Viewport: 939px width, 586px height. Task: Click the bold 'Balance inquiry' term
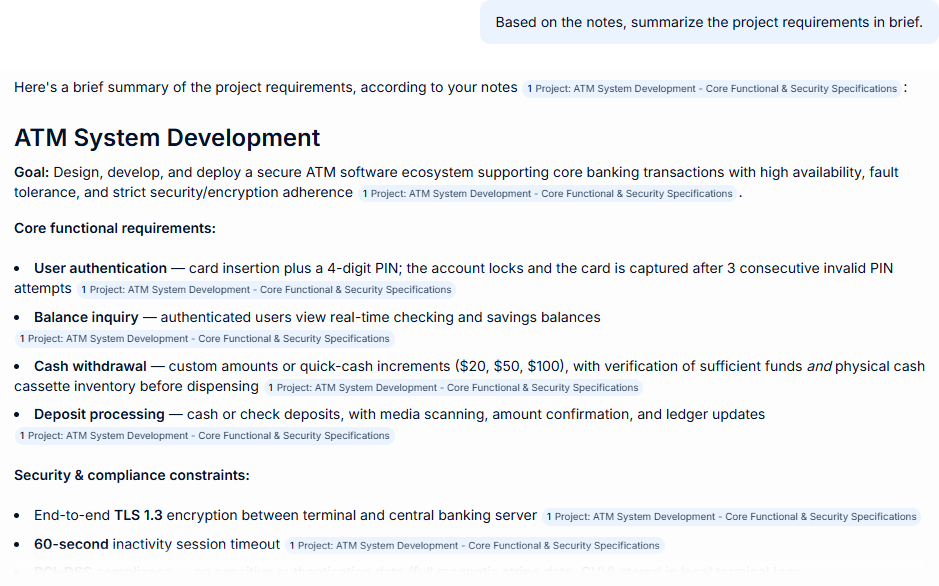coord(86,317)
